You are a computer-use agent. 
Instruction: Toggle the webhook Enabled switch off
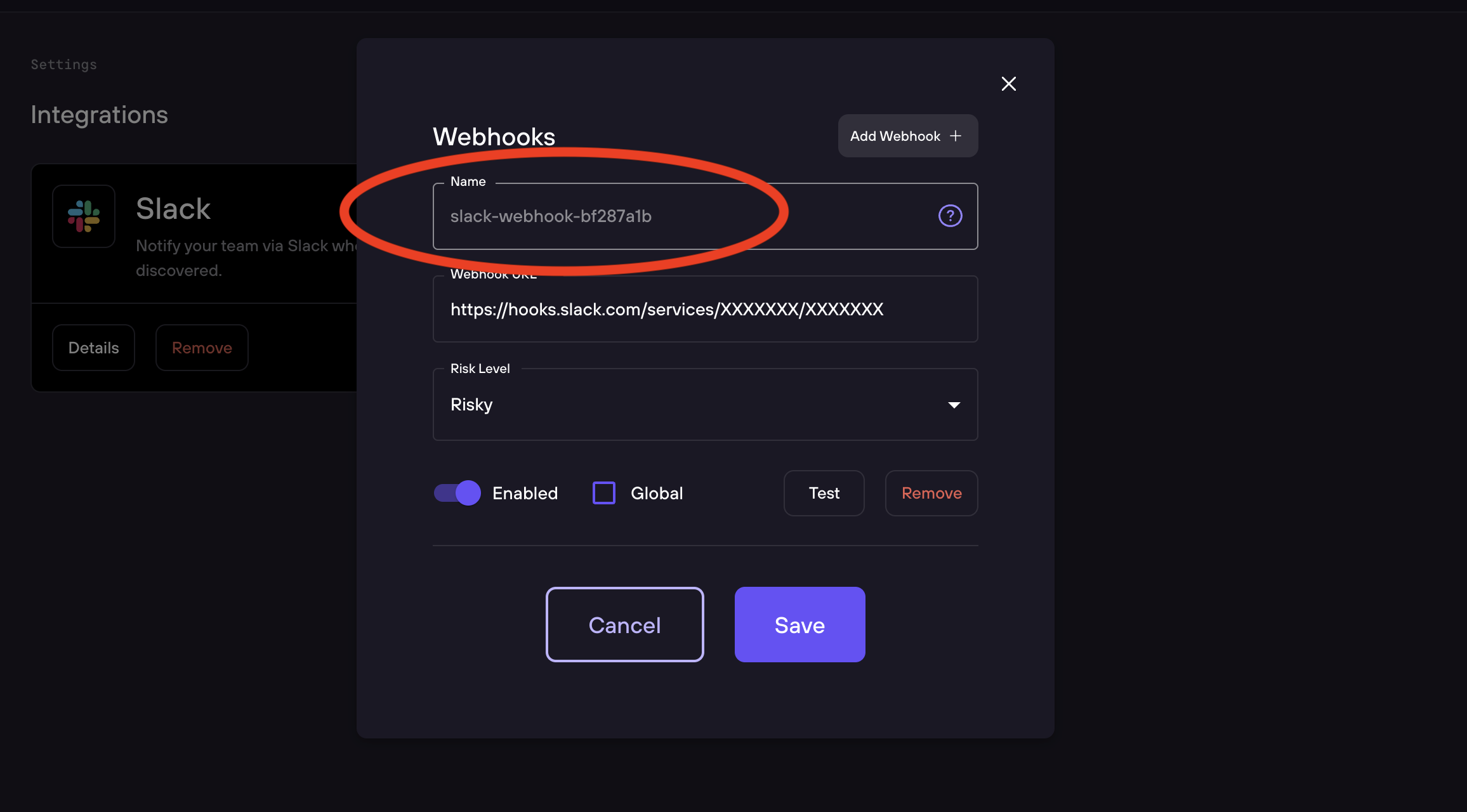click(x=456, y=493)
